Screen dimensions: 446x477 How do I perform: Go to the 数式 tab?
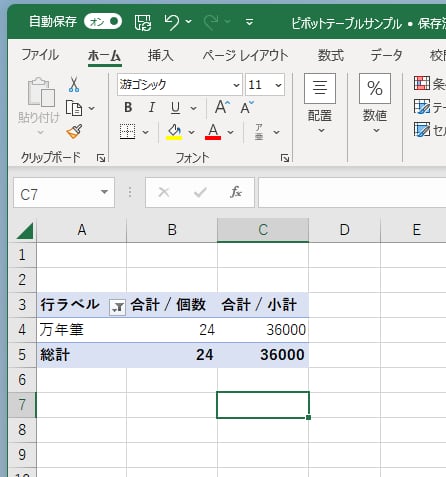[x=330, y=55]
